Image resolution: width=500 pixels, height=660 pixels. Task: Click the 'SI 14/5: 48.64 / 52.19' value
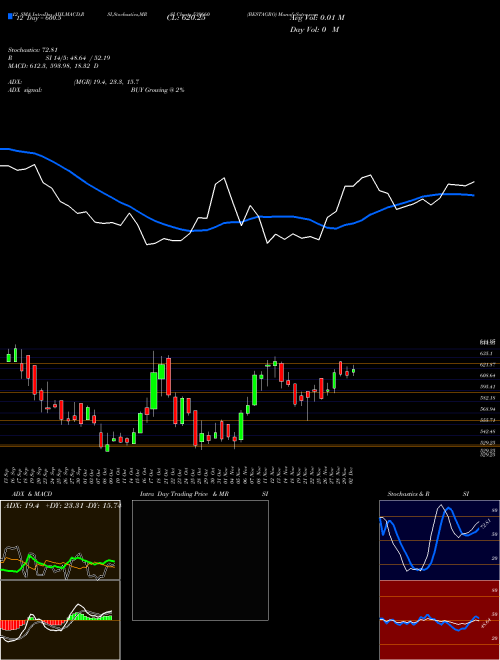pyautogui.click(x=78, y=58)
